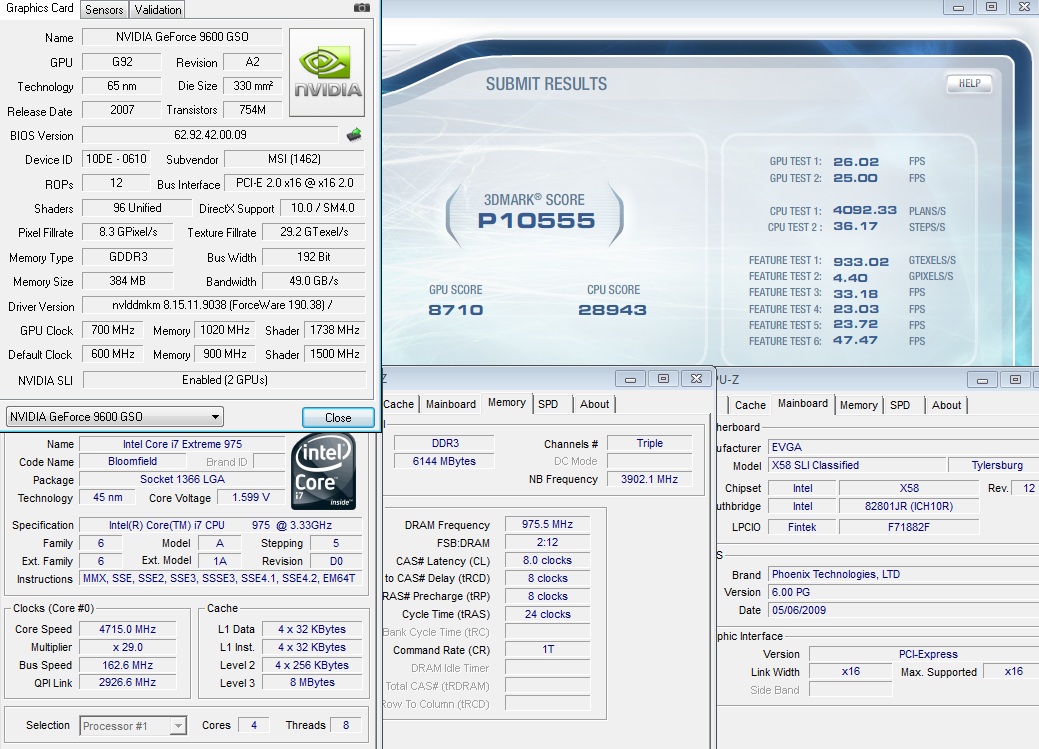The width and height of the screenshot is (1039, 749).
Task: Click the Intel Core i7 Extreme 975 name
Action: pos(182,444)
